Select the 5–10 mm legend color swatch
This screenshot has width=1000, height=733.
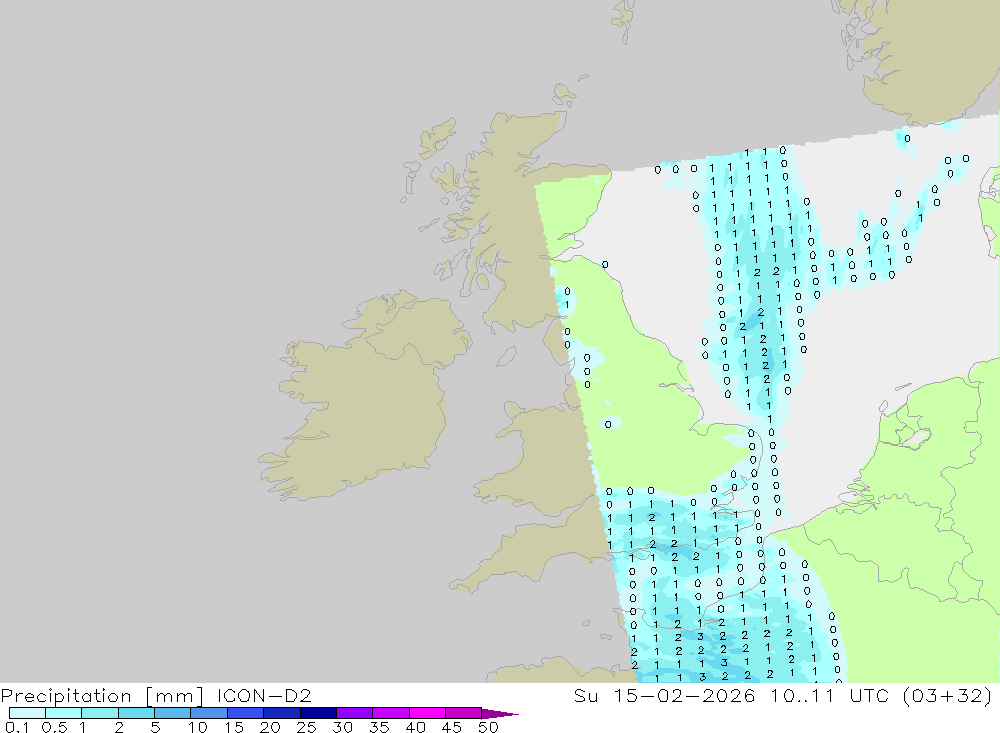coord(173,713)
